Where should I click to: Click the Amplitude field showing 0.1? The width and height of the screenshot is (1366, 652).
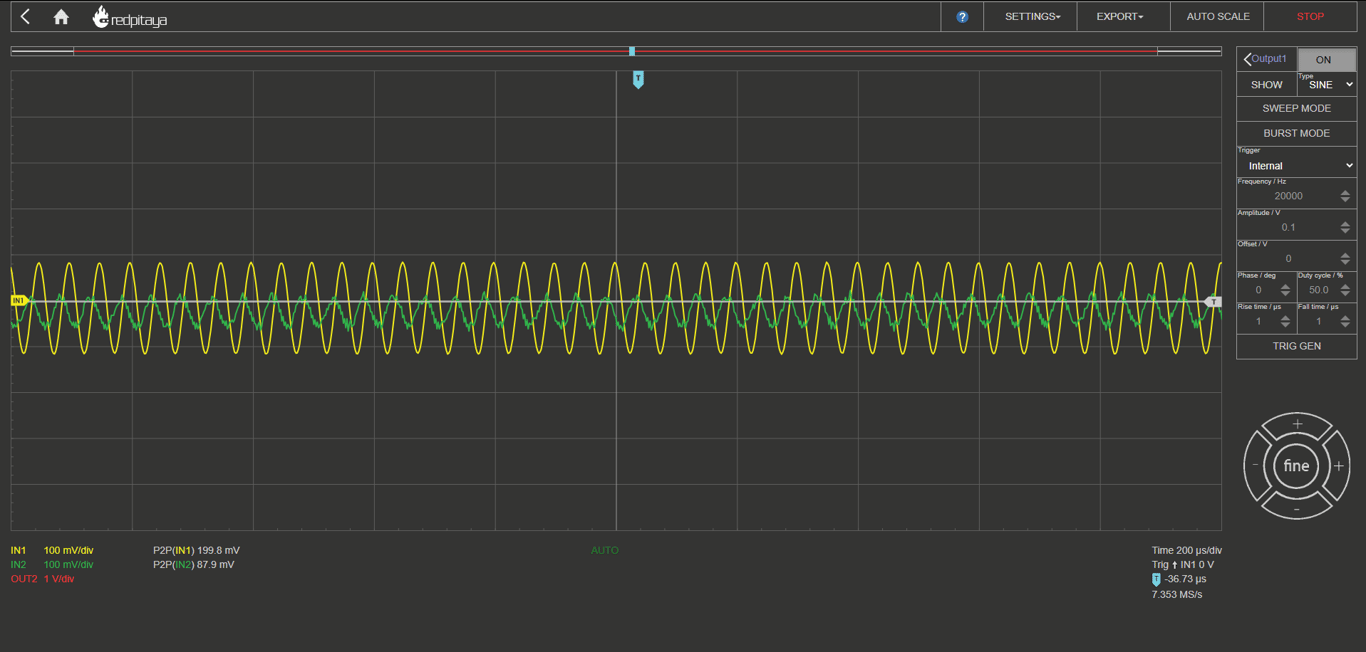(x=1288, y=227)
